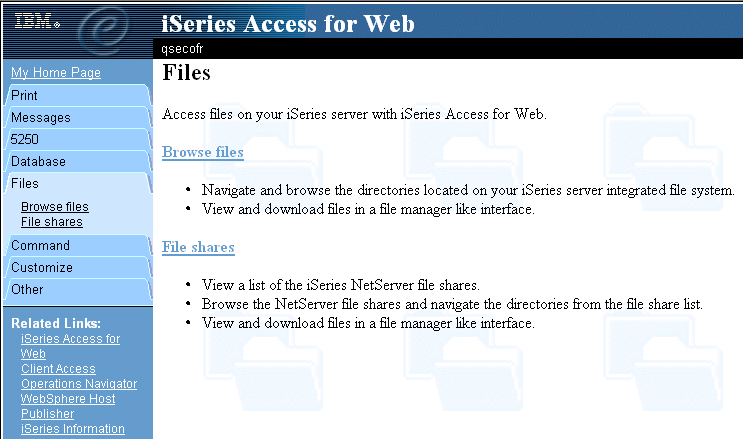Select the 5250 navigation tab

coord(78,139)
